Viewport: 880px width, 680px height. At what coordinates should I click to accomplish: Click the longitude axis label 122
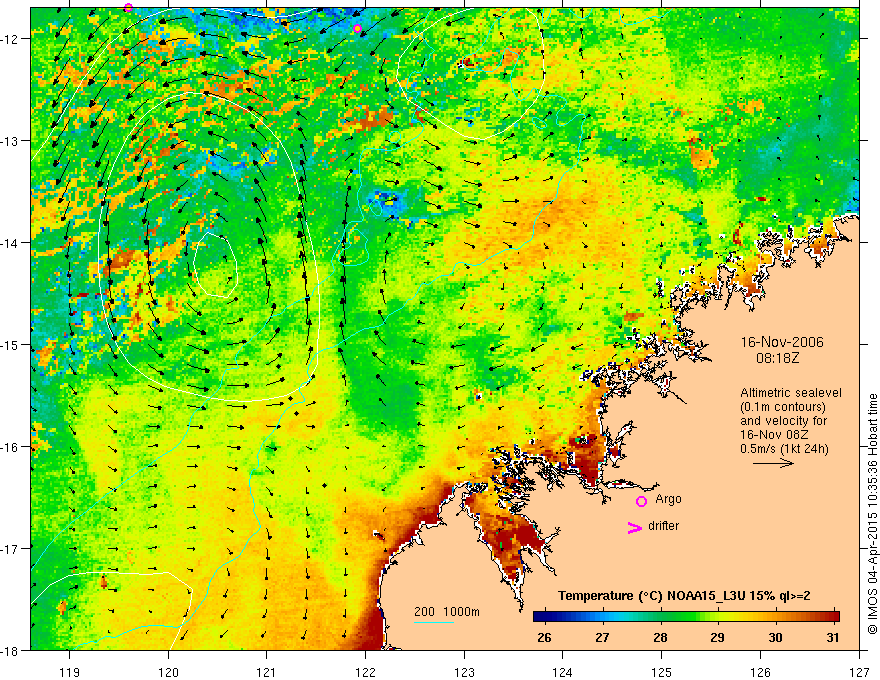(365, 672)
